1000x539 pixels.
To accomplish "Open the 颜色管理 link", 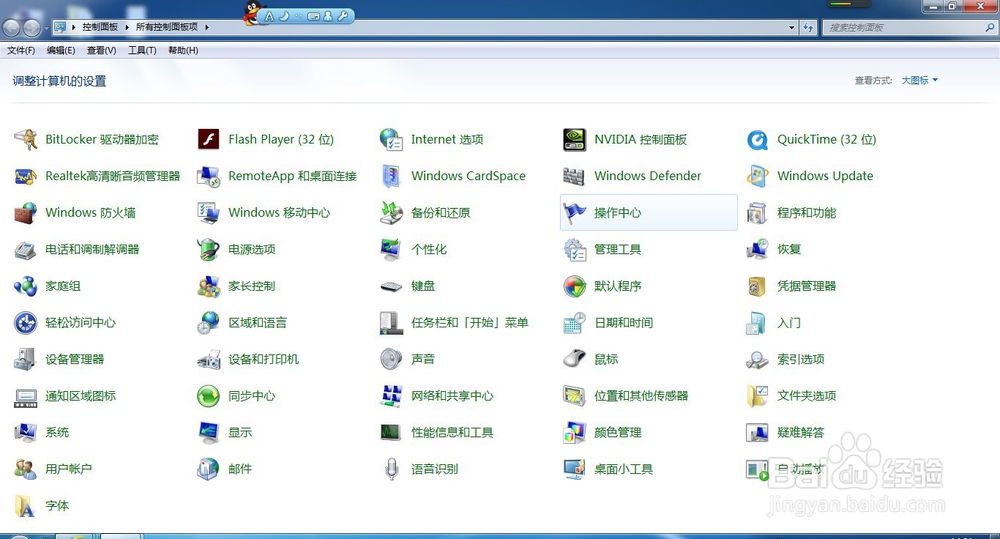I will [617, 432].
